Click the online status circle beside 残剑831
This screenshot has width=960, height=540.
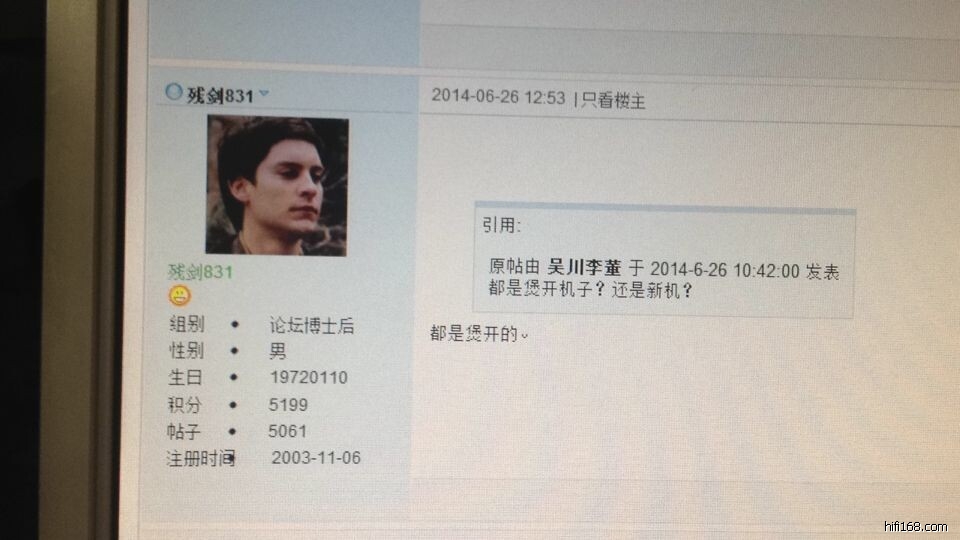174,92
